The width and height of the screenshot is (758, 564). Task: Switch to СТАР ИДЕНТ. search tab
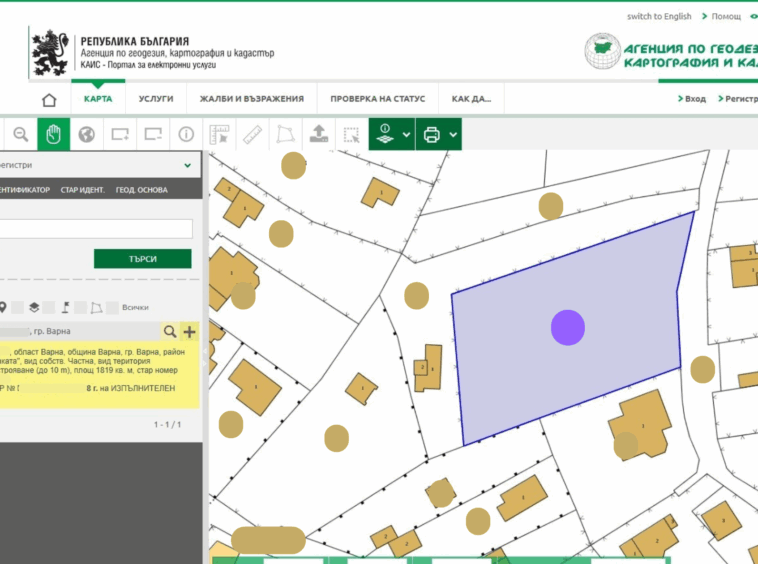(82, 190)
